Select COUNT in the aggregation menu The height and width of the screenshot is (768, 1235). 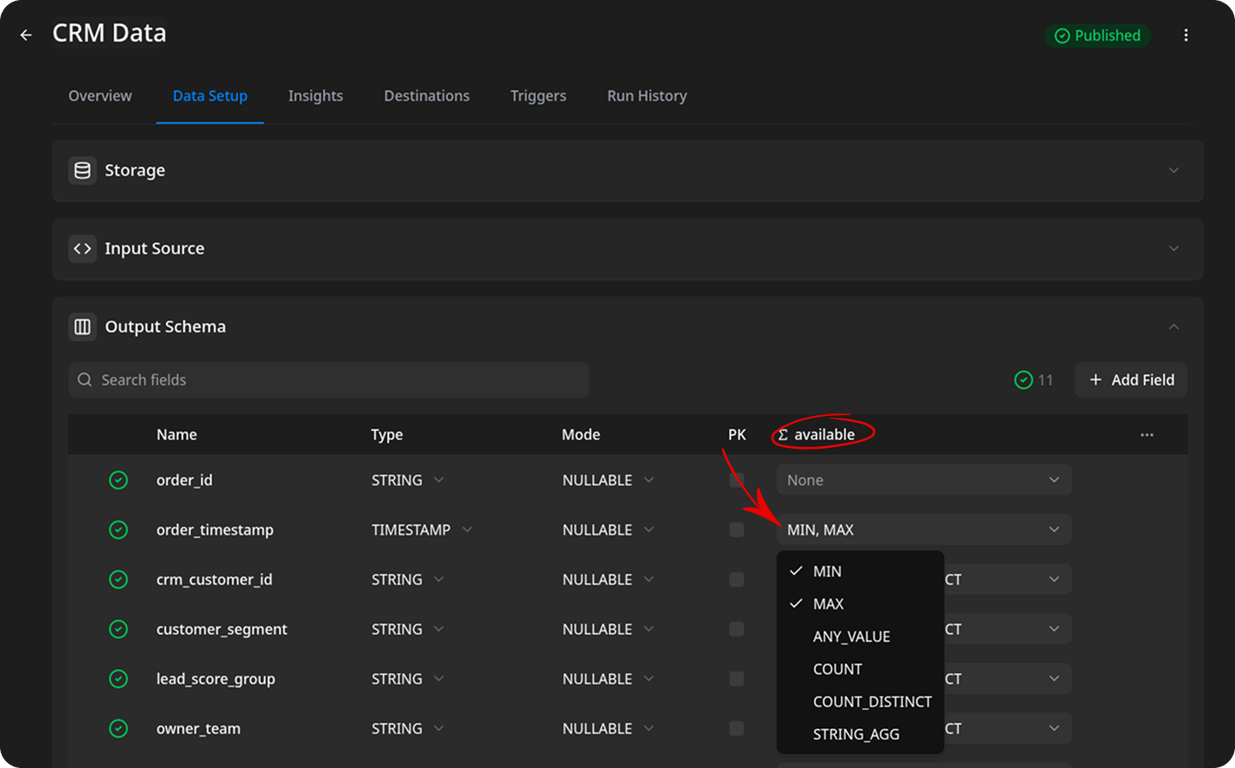click(x=860, y=669)
